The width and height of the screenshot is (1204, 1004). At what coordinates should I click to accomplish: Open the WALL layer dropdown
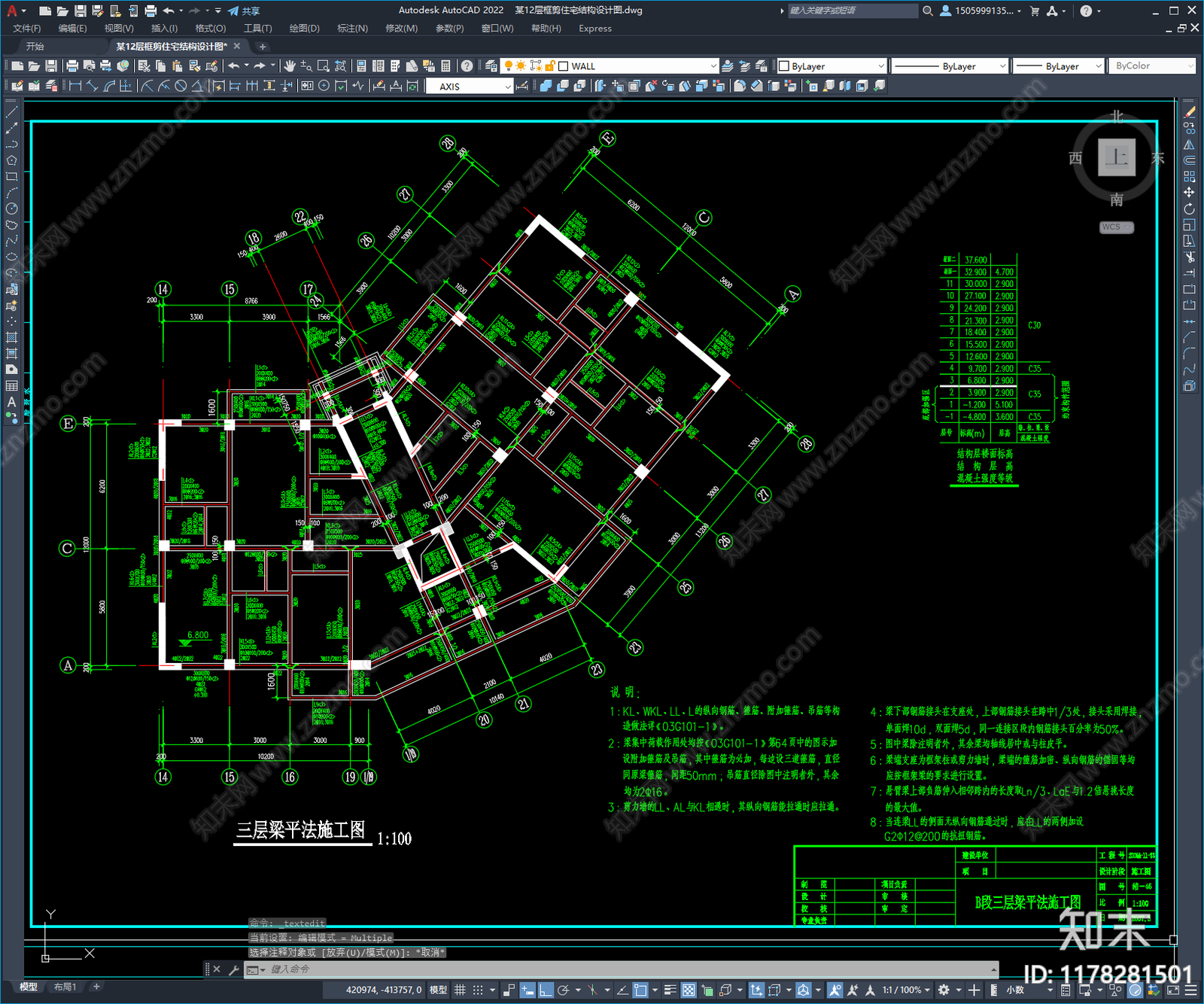tap(713, 66)
